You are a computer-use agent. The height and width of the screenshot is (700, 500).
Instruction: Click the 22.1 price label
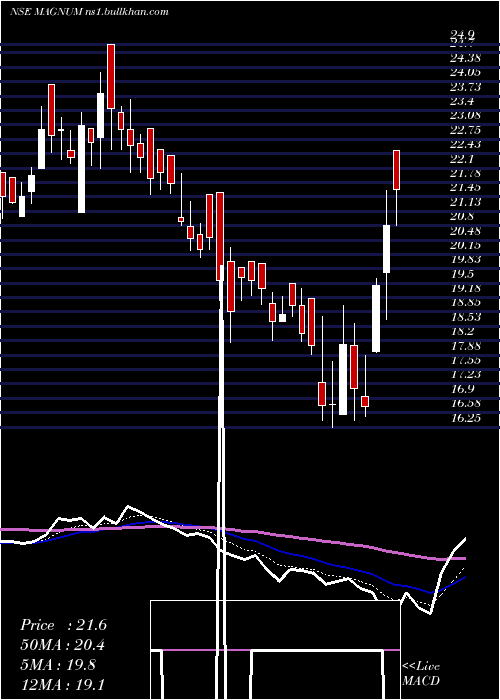(462, 159)
